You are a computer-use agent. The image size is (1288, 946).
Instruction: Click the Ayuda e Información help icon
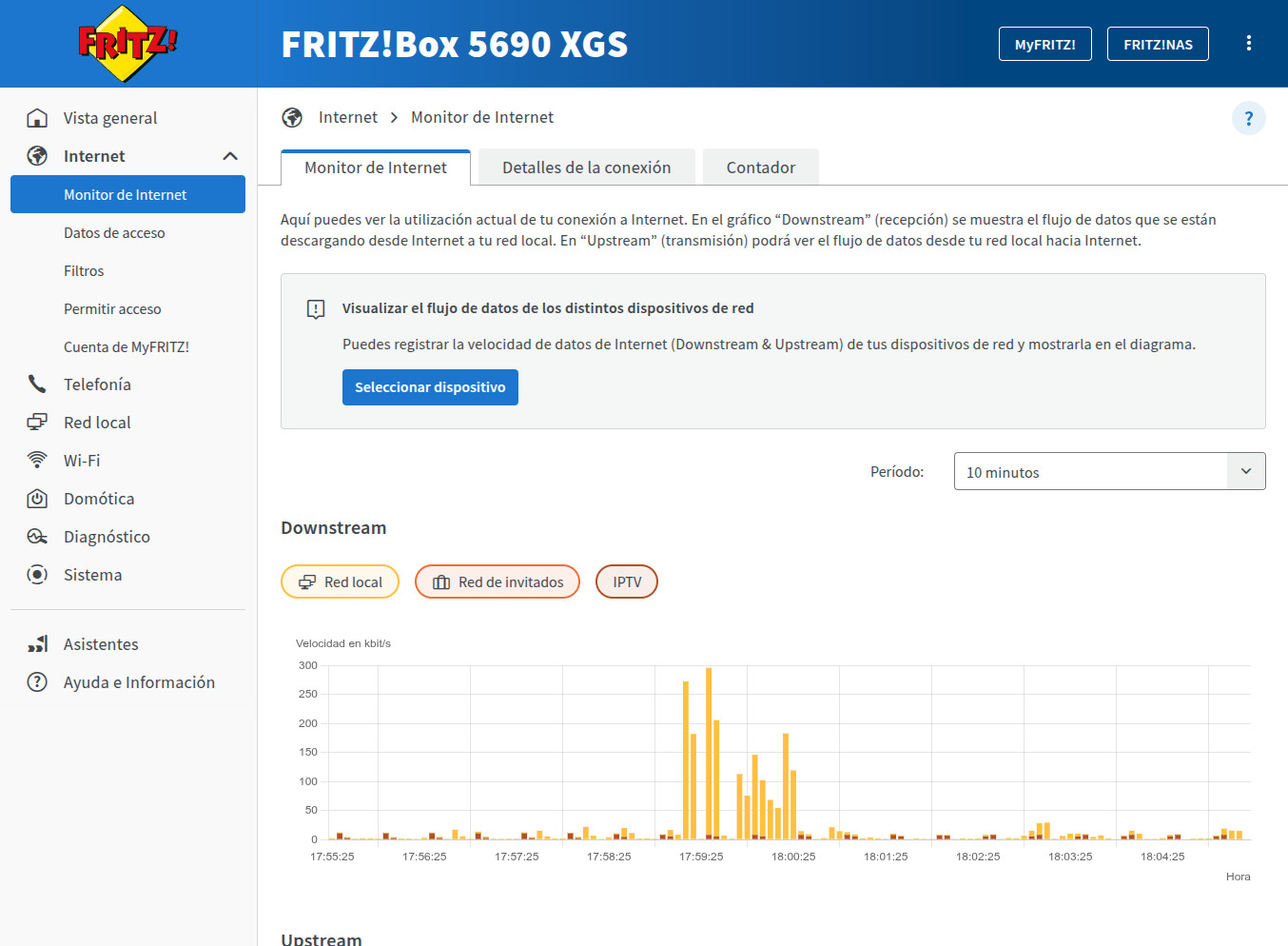(37, 682)
